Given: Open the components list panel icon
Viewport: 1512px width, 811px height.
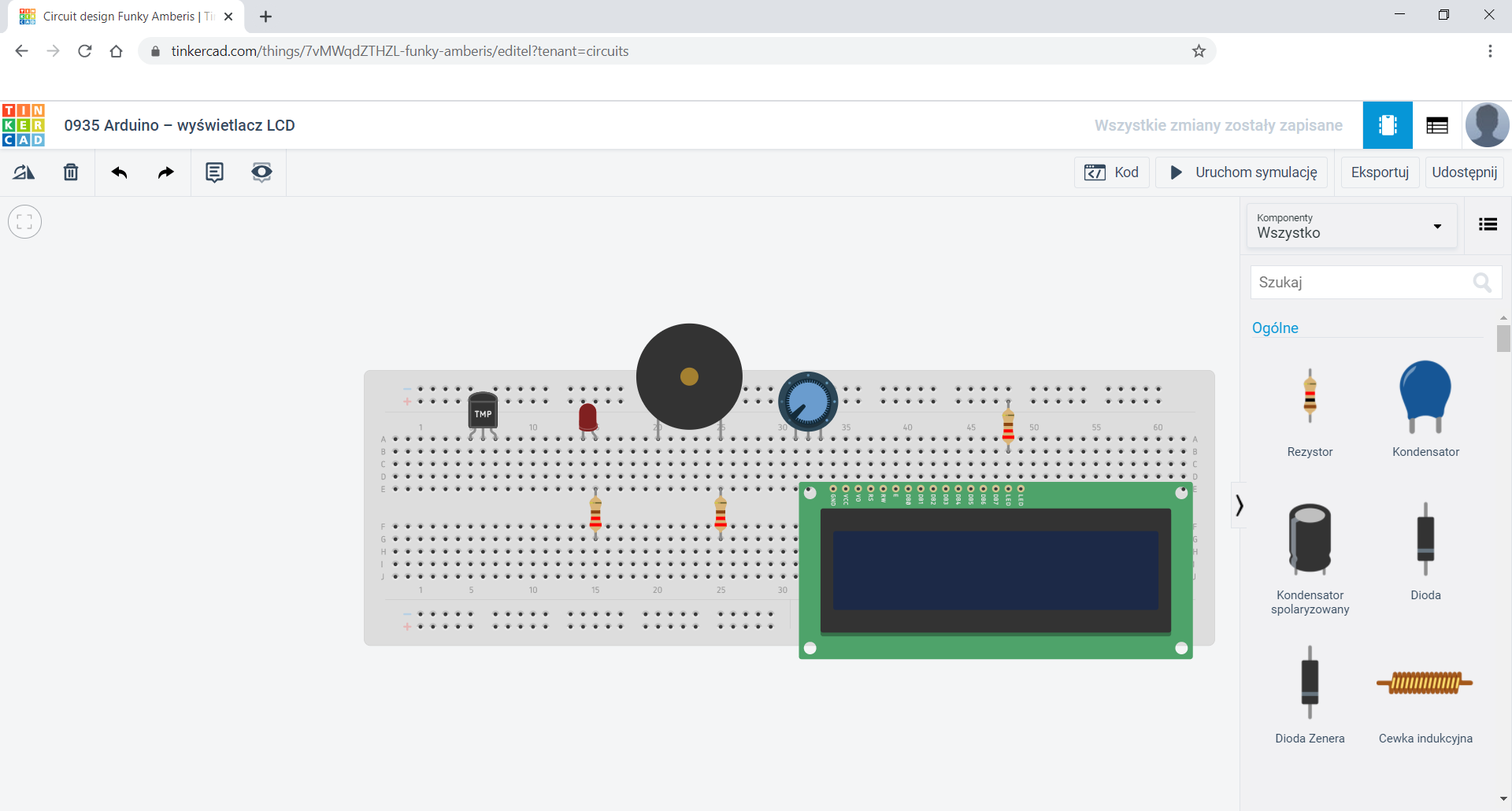Looking at the screenshot, I should click(1488, 224).
